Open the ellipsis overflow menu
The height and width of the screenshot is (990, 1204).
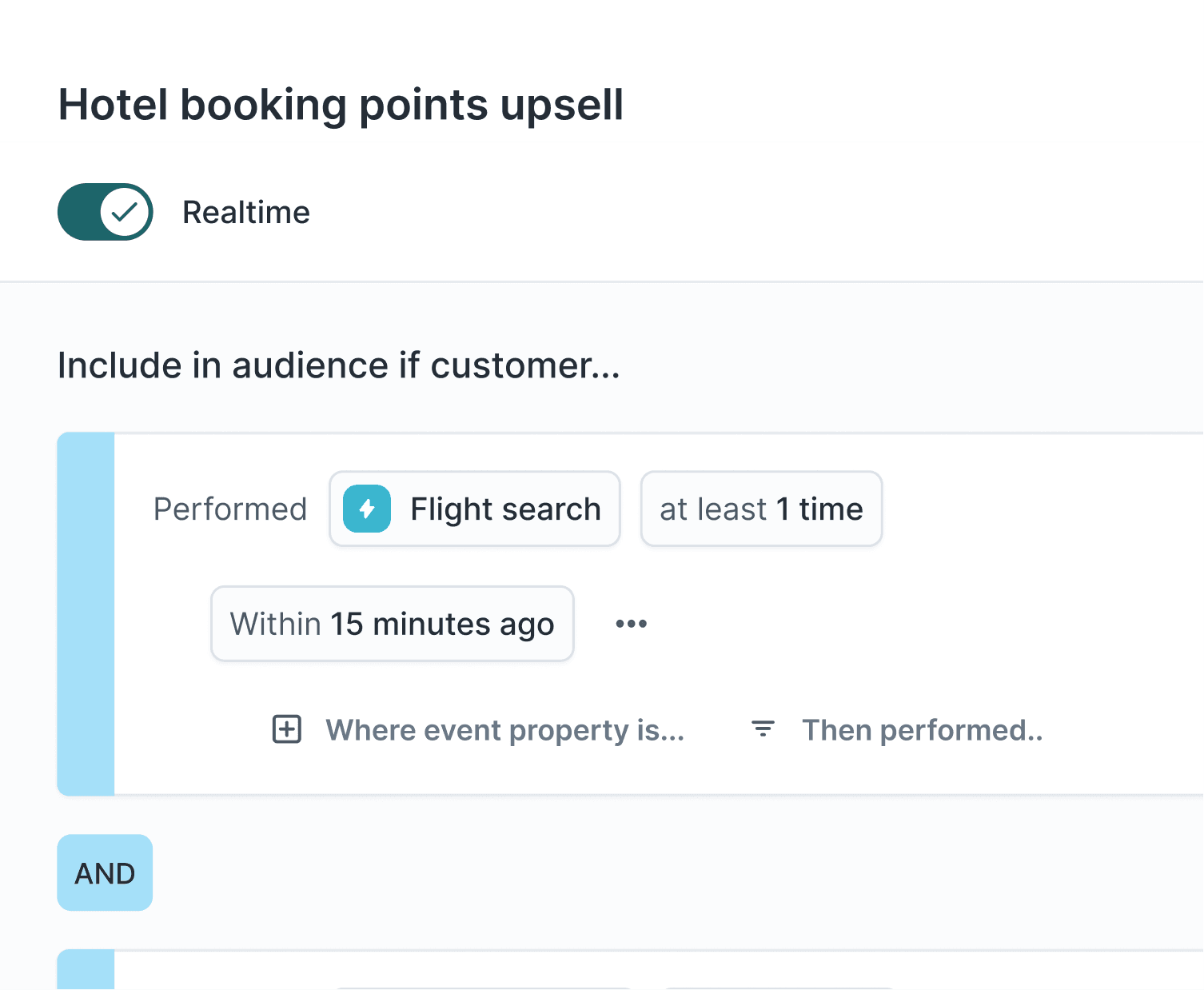(631, 624)
